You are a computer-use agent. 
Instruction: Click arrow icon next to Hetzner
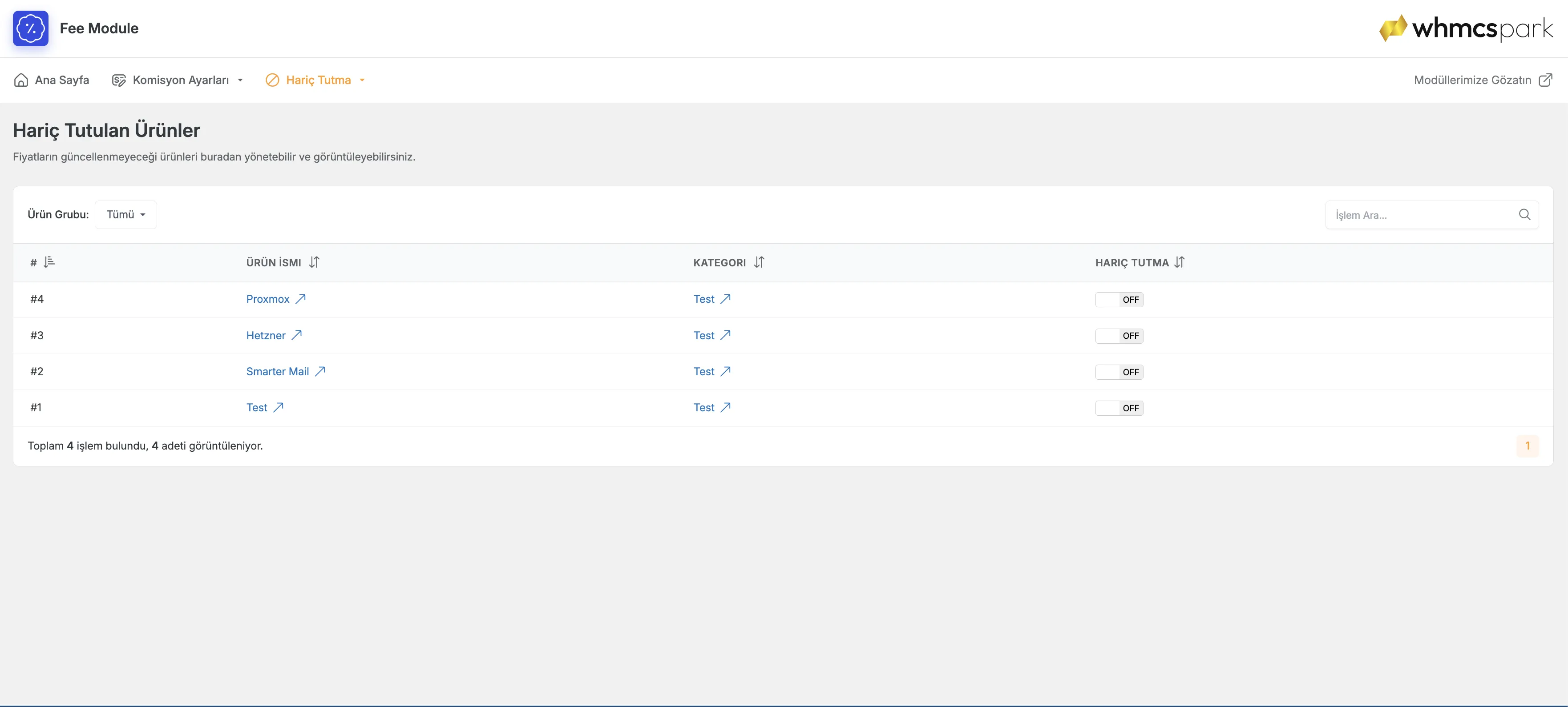point(296,335)
